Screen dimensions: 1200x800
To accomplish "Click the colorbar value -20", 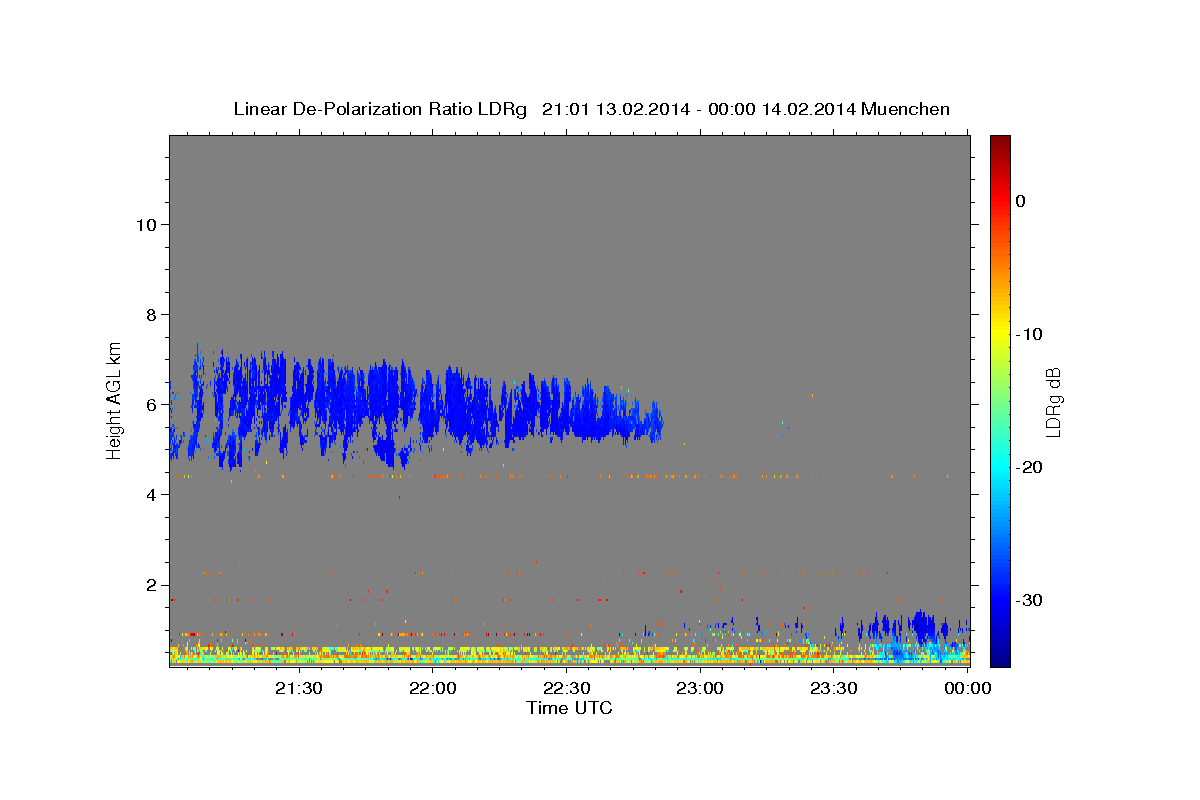I will click(x=1029, y=467).
